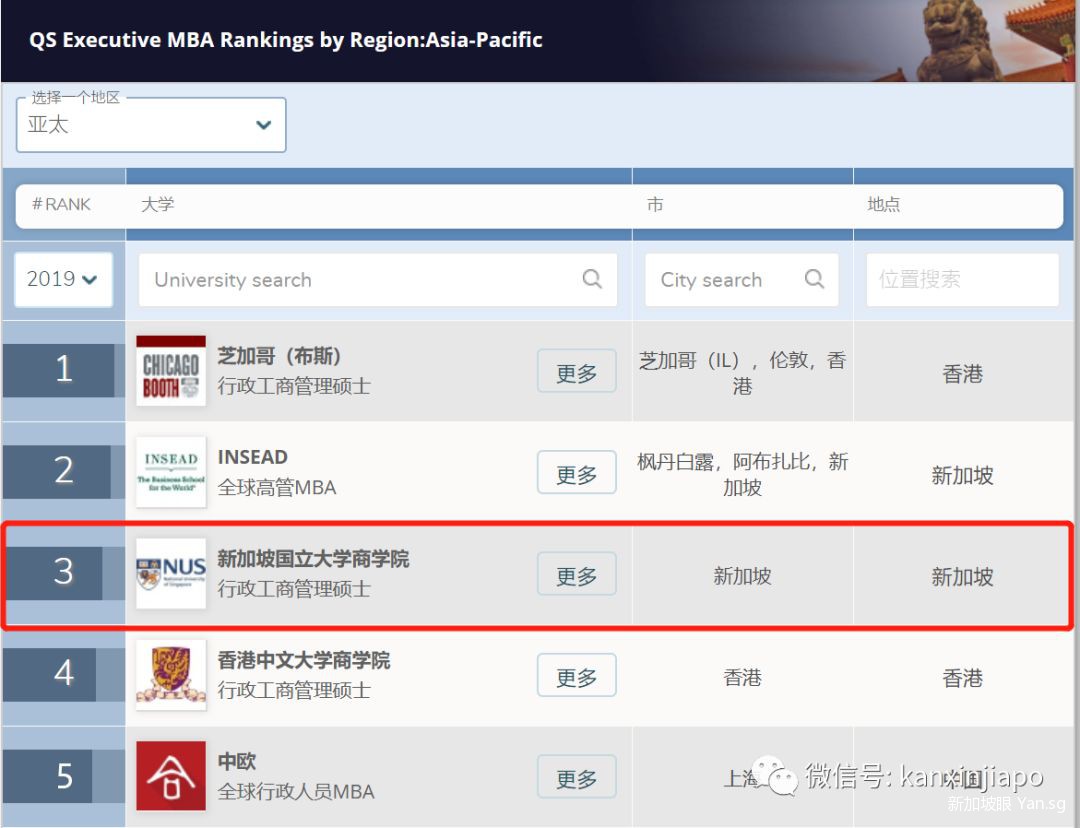
Task: Sort by the #RANK column header
Action: (x=62, y=204)
